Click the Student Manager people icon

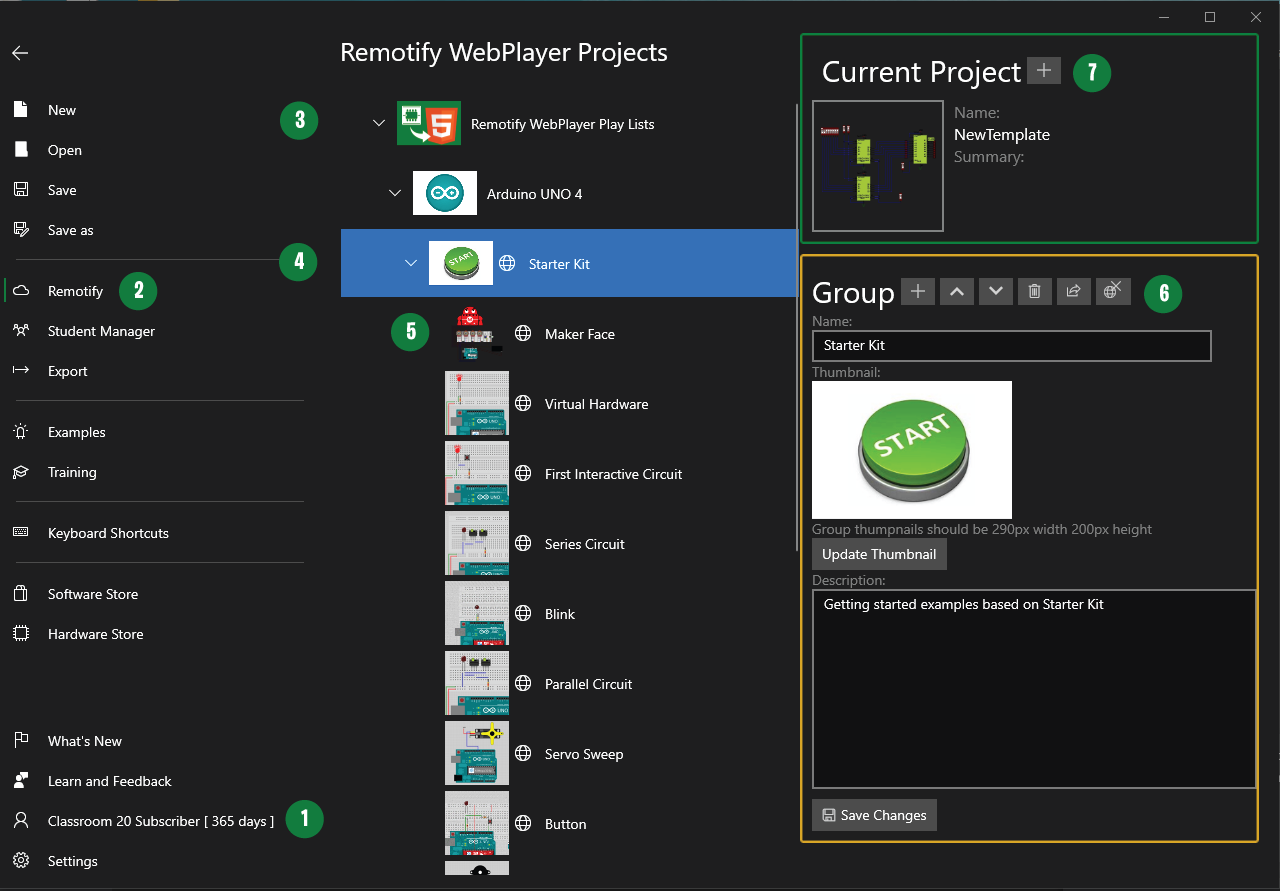(20, 331)
